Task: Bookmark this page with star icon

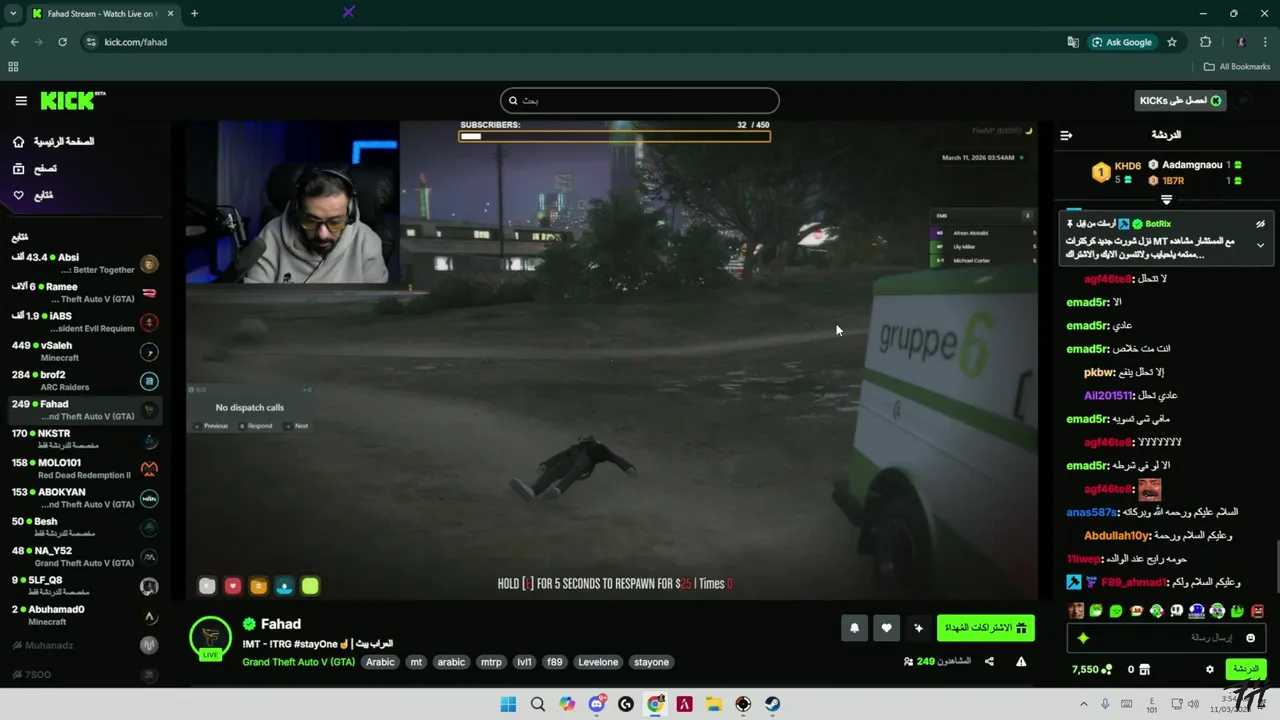Action: click(1172, 42)
